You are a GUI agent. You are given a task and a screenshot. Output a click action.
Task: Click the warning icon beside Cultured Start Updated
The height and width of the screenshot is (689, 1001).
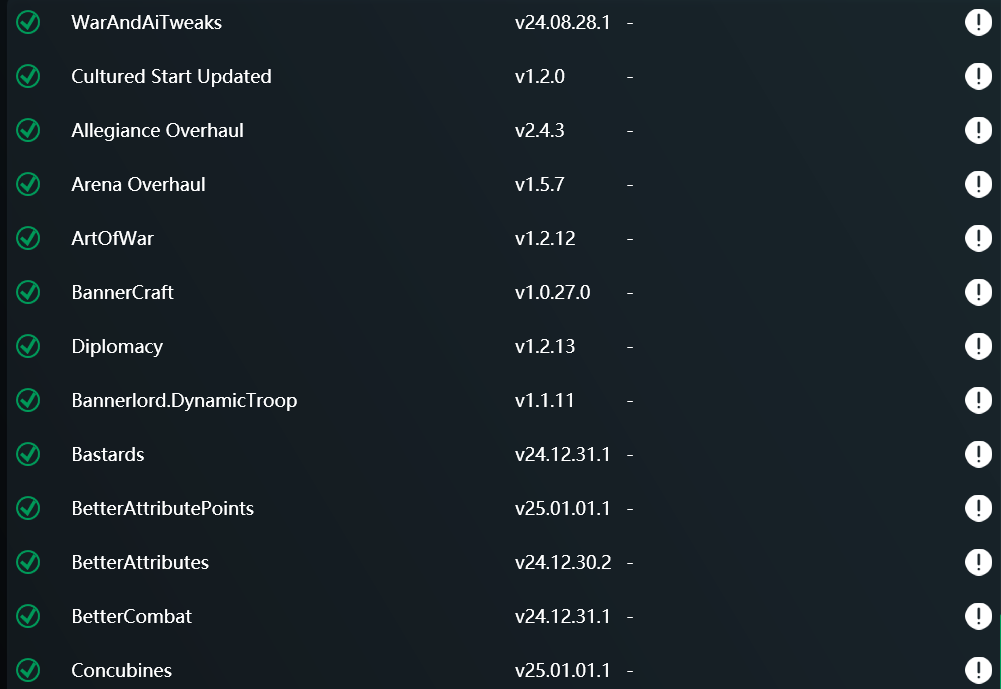pyautogui.click(x=977, y=77)
